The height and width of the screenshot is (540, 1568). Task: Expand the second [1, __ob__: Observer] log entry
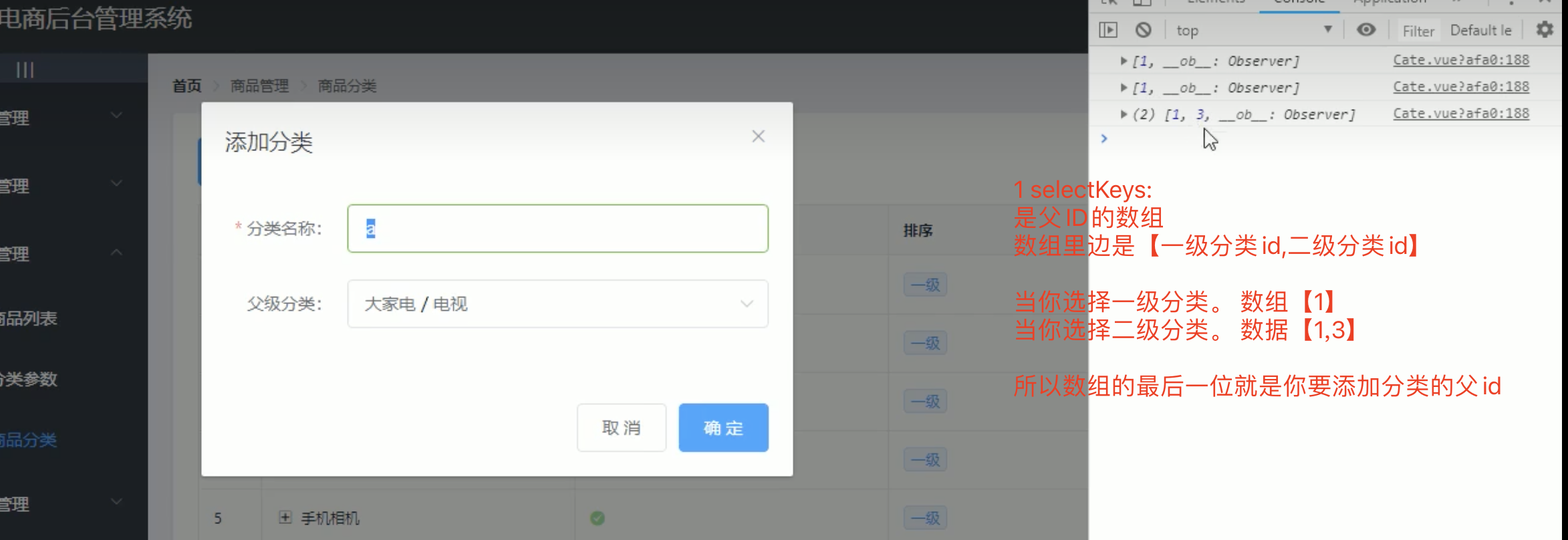(x=1124, y=88)
